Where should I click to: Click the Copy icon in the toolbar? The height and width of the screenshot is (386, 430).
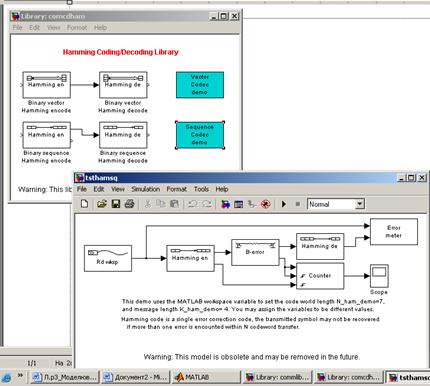[161, 204]
